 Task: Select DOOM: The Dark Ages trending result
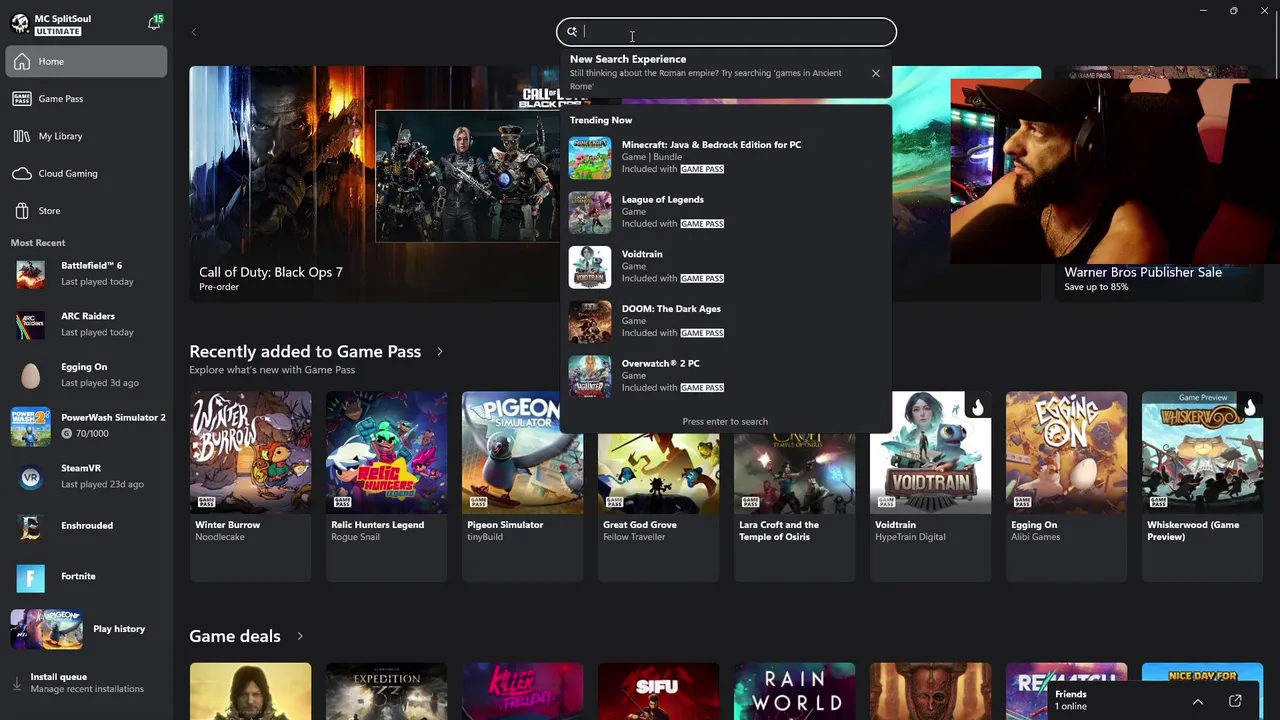click(726, 321)
